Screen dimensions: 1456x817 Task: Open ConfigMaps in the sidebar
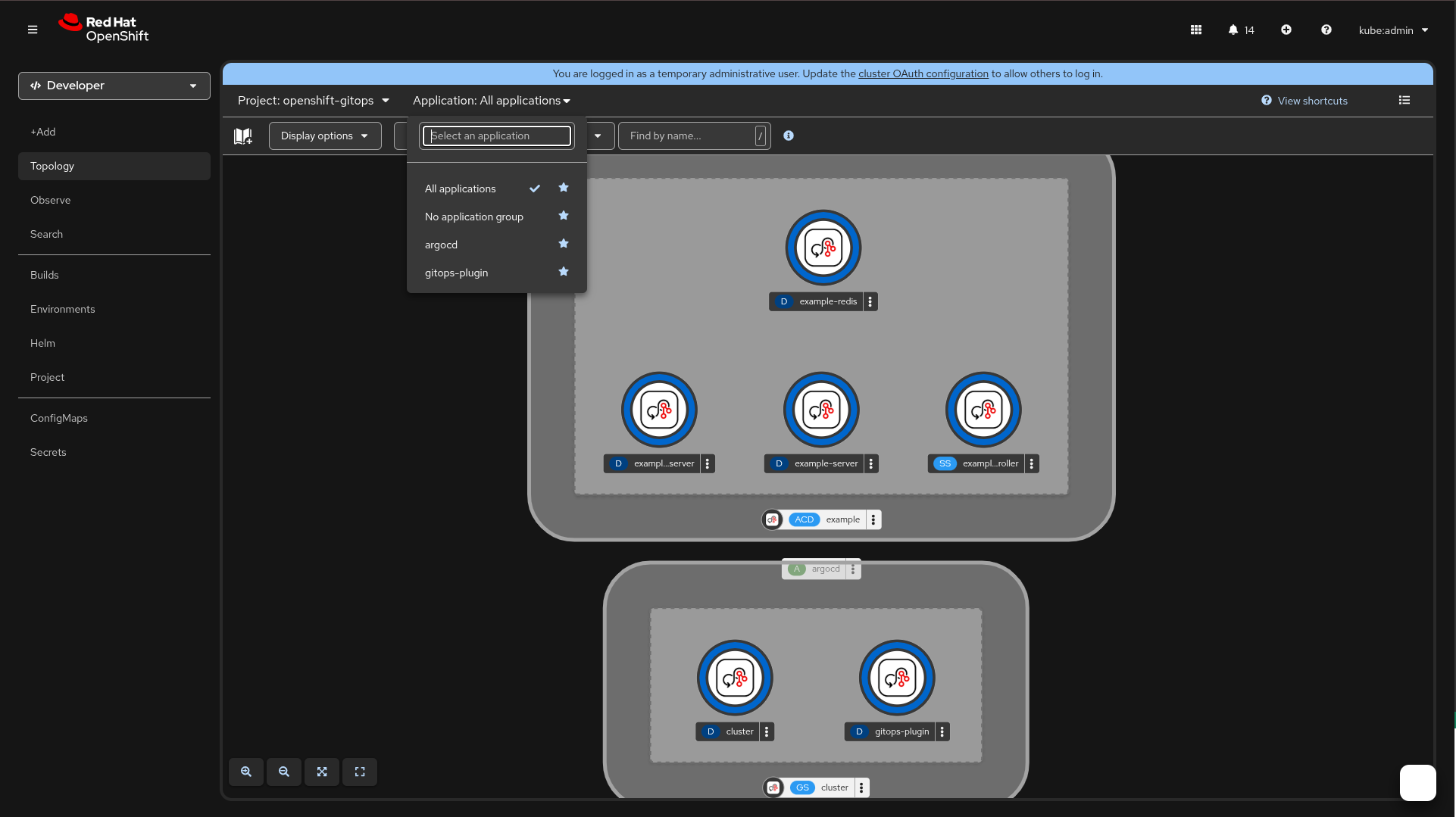pyautogui.click(x=114, y=418)
